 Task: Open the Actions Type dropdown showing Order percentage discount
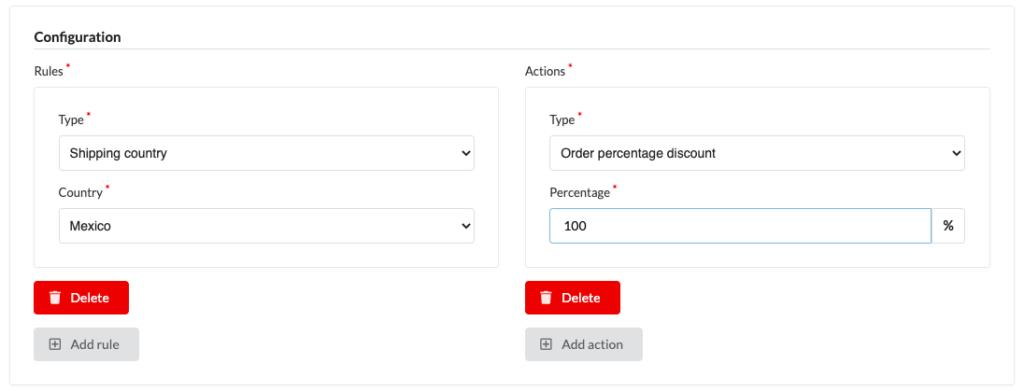(x=757, y=153)
